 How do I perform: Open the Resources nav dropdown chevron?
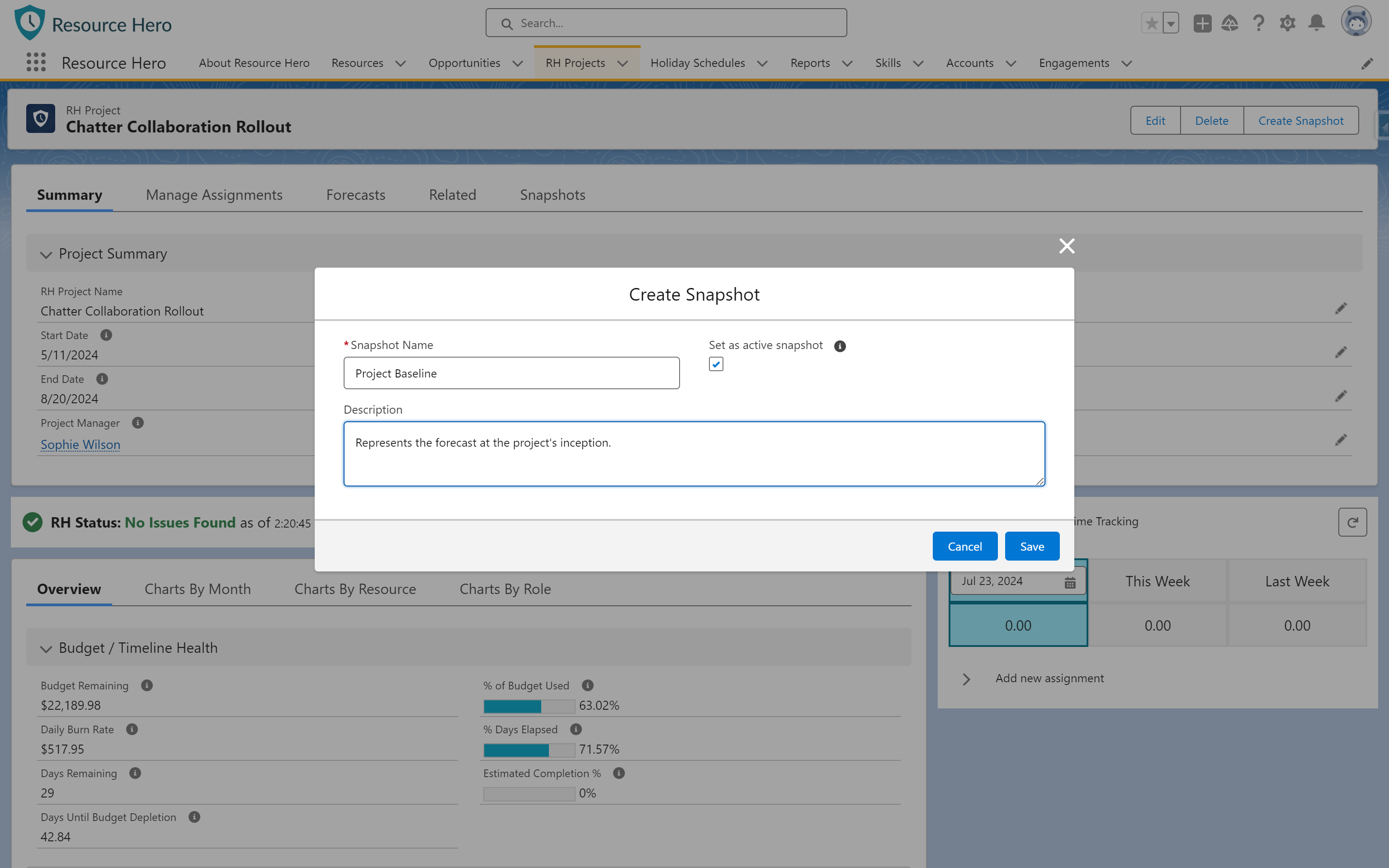(401, 63)
